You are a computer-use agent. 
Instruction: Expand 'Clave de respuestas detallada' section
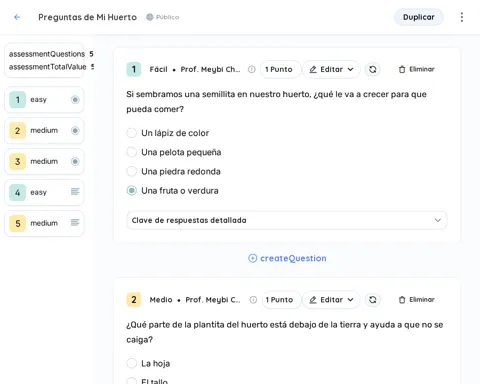point(287,220)
